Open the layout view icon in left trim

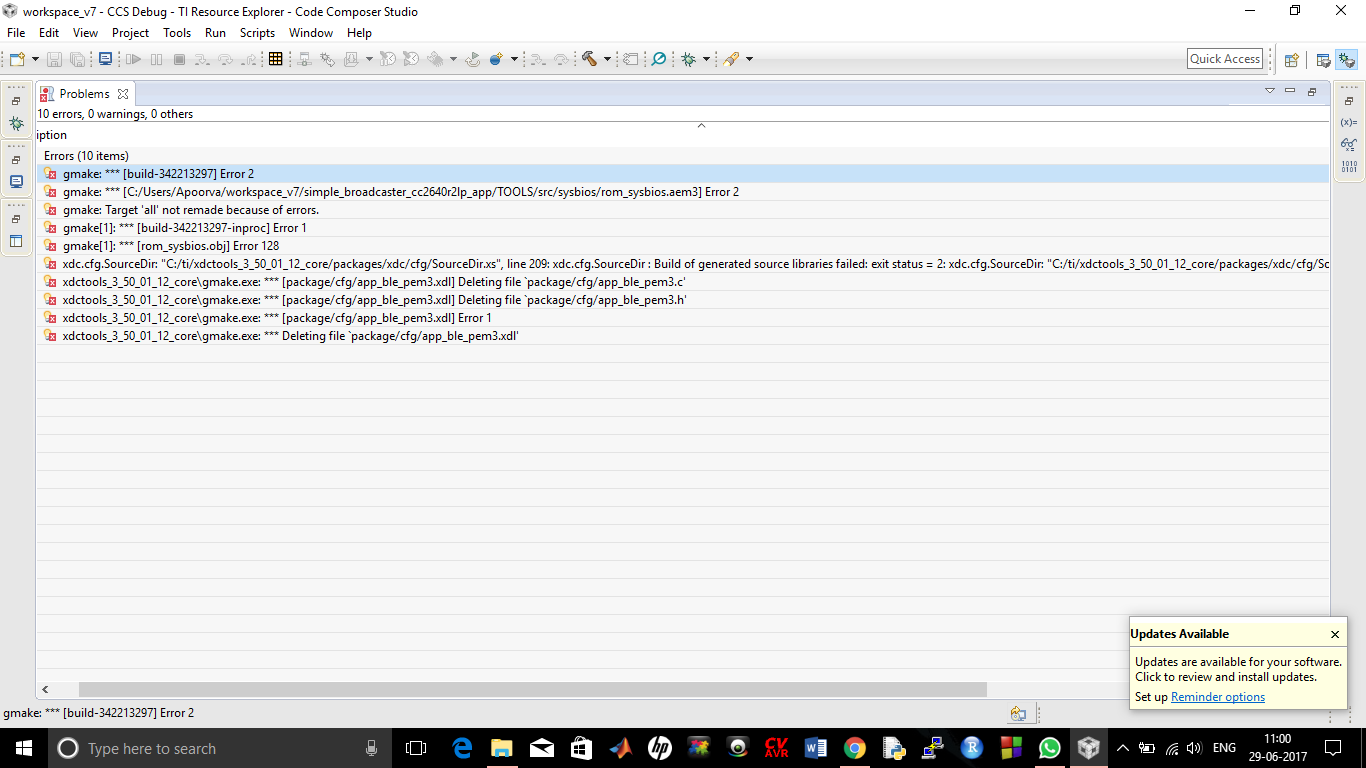pyautogui.click(x=16, y=241)
